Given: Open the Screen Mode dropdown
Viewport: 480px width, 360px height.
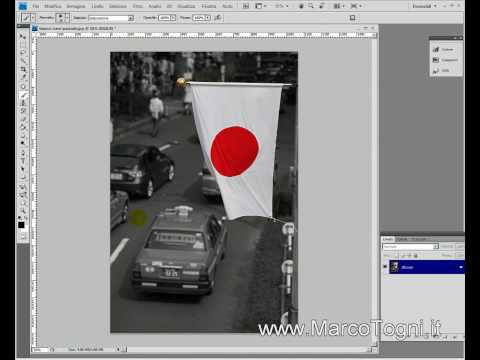Looking at the screenshot, I should click(356, 6).
